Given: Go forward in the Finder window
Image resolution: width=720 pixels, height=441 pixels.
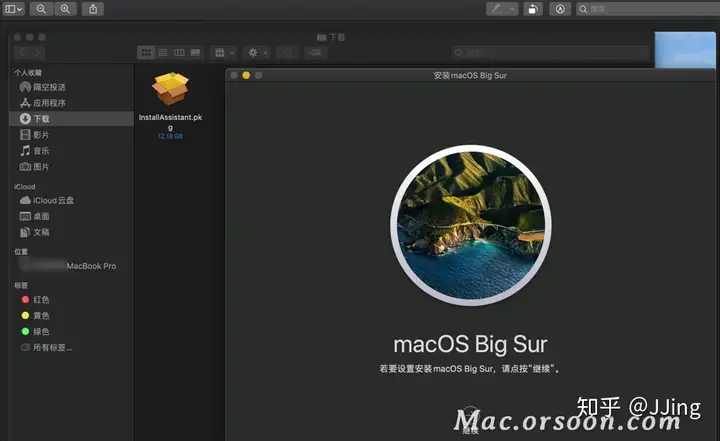Looking at the screenshot, I should point(38,53).
